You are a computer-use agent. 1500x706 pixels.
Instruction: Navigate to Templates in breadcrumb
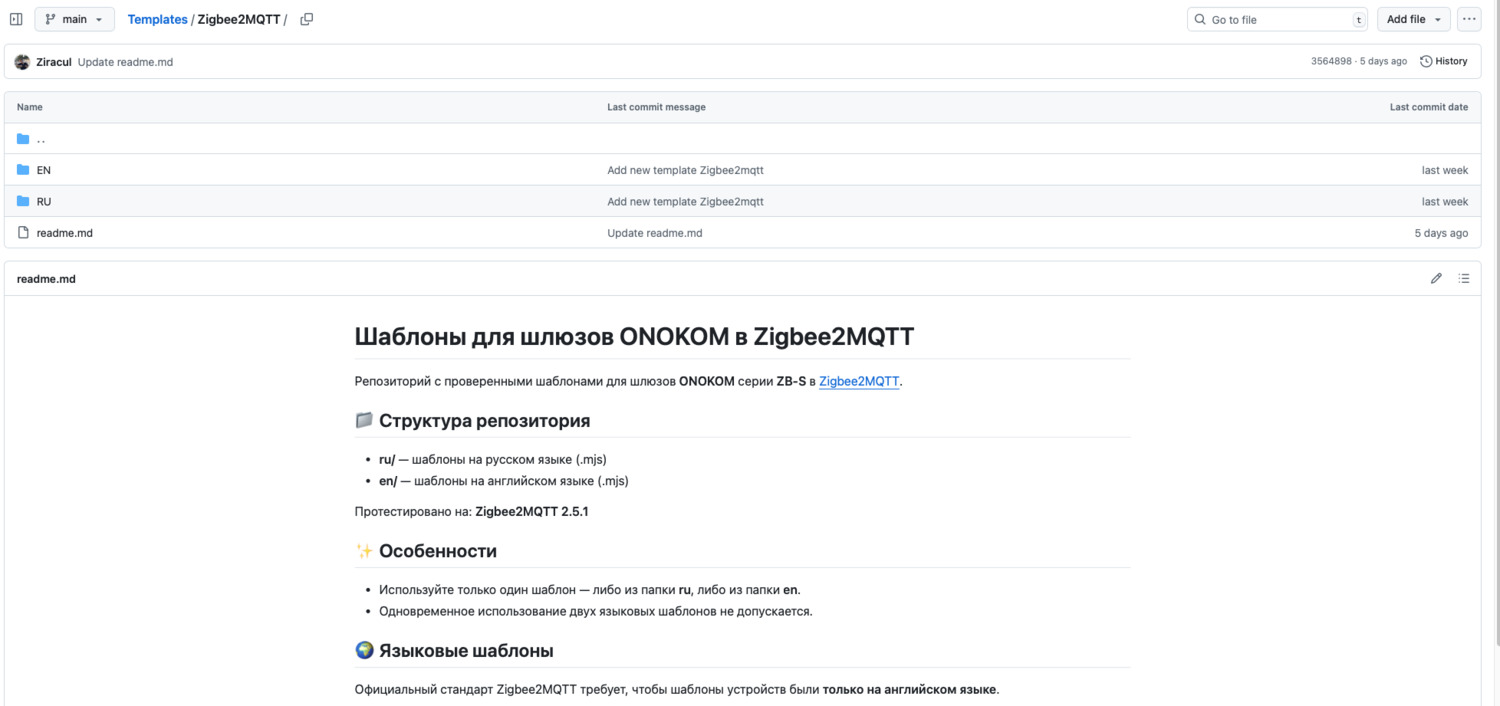[x=157, y=19]
